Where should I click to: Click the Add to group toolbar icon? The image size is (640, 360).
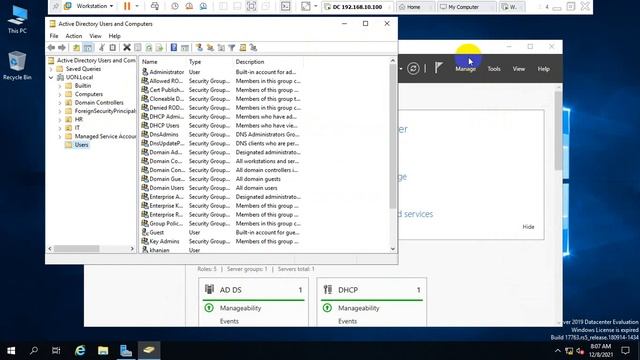coord(253,48)
